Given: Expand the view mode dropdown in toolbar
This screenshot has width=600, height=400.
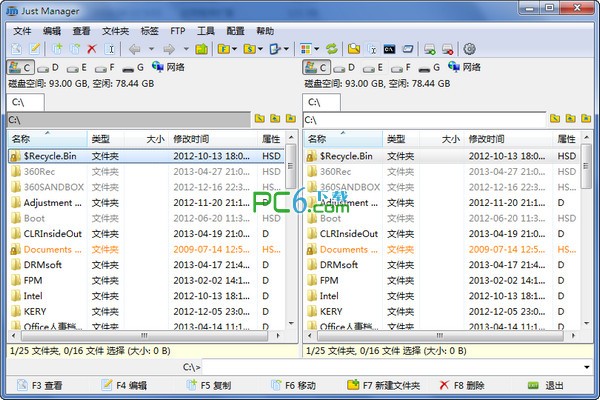Looking at the screenshot, I should tap(320, 49).
